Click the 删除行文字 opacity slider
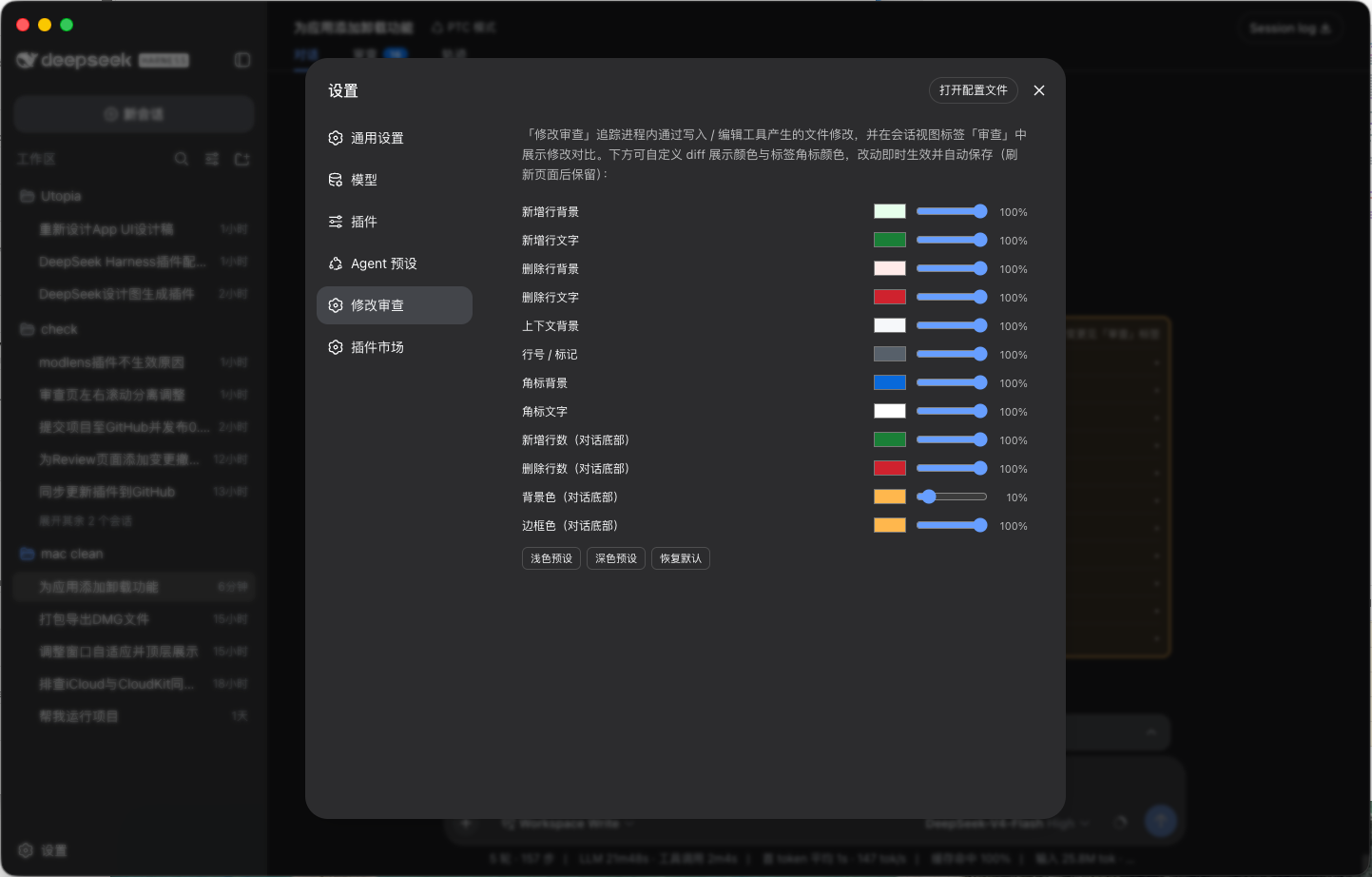The image size is (1372, 877). pos(952,297)
